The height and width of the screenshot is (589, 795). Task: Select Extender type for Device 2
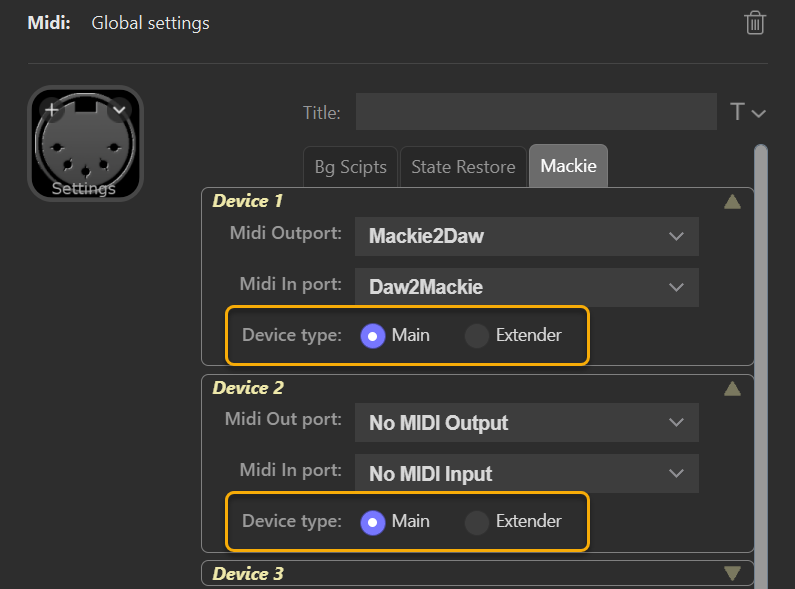(477, 522)
